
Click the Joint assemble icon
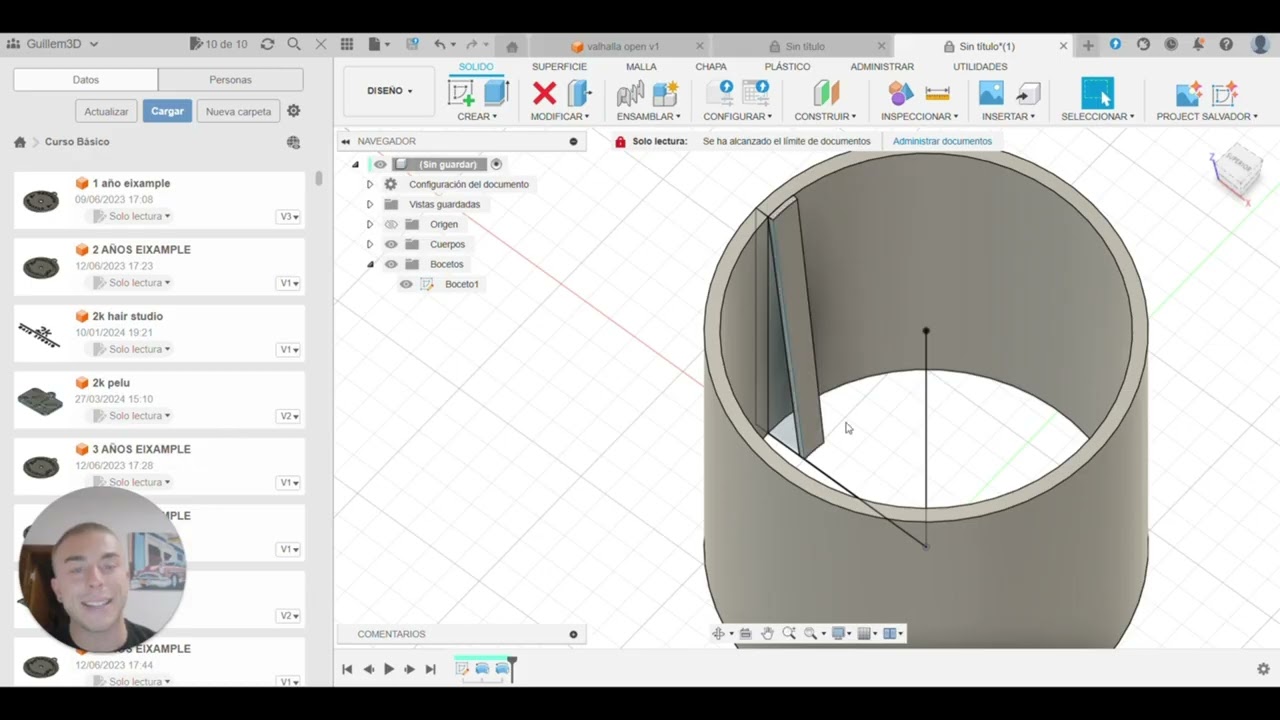point(630,94)
